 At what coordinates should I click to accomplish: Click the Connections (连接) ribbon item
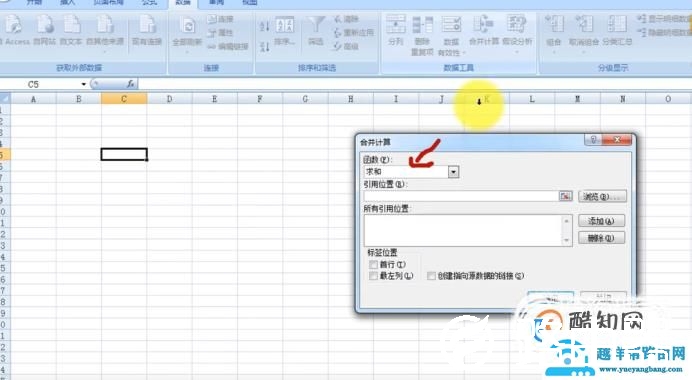220,19
